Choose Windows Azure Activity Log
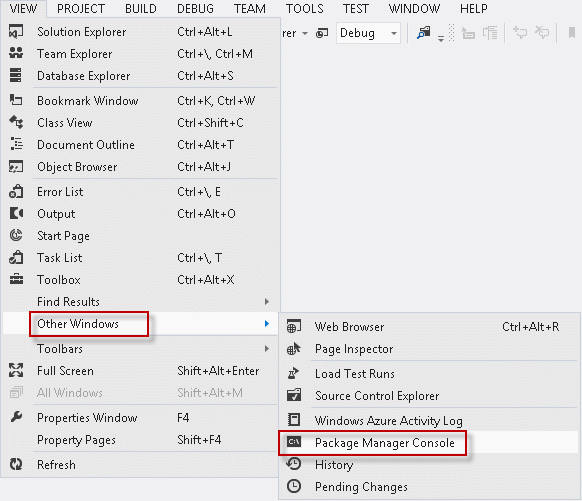The height and width of the screenshot is (501, 582). [429, 420]
